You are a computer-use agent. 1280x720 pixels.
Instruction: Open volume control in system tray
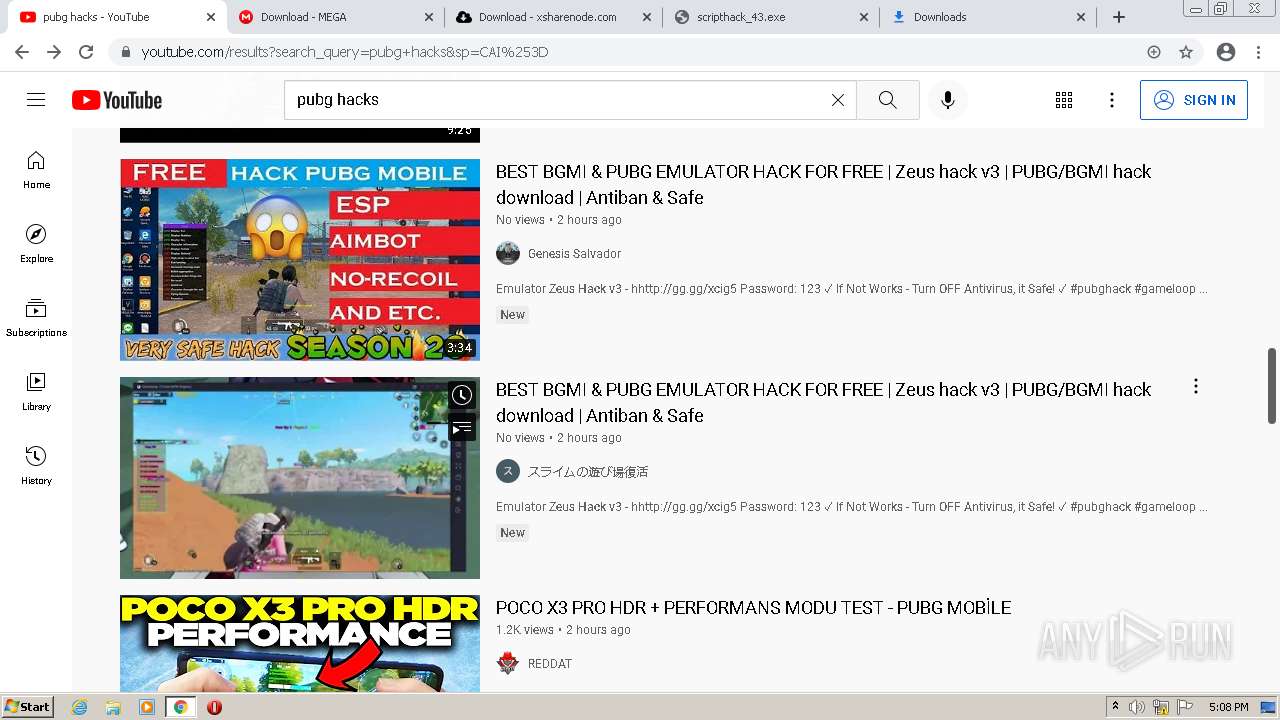[x=1137, y=707]
